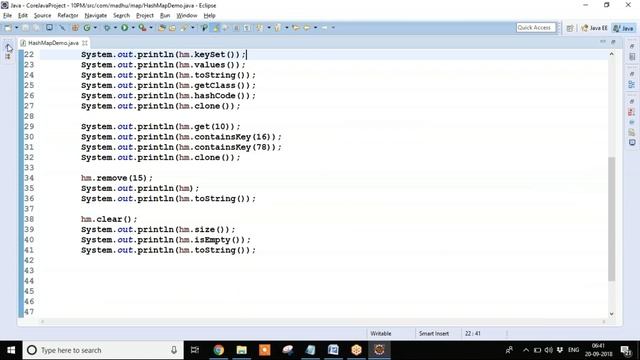This screenshot has height=360, width=640.
Task: Open the Declaration view icon
Action: [632, 132]
